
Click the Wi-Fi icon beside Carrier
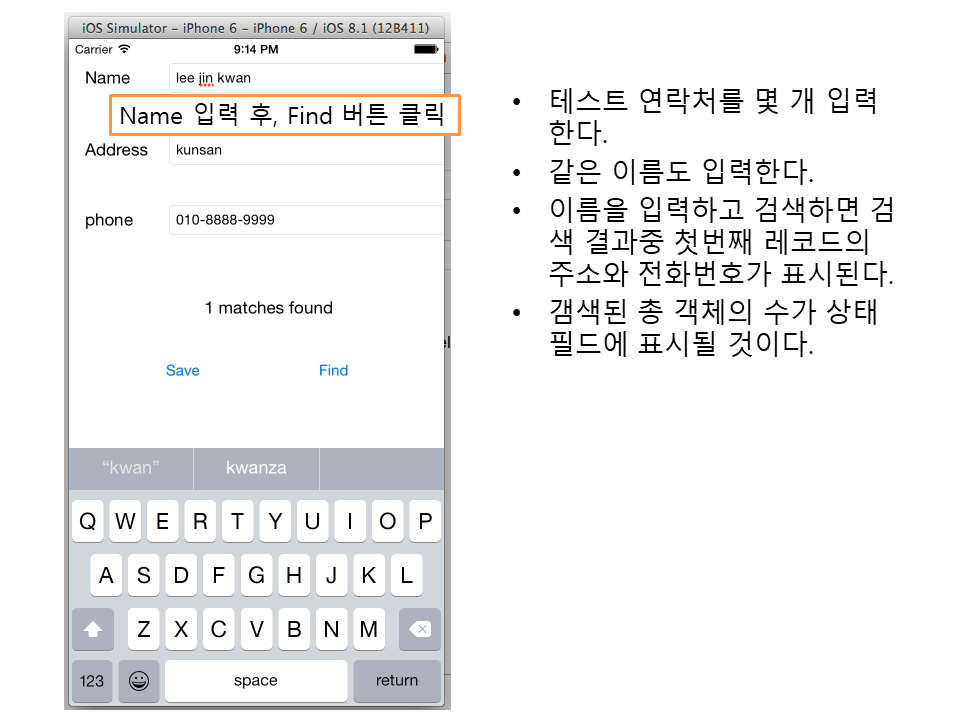pos(124,49)
